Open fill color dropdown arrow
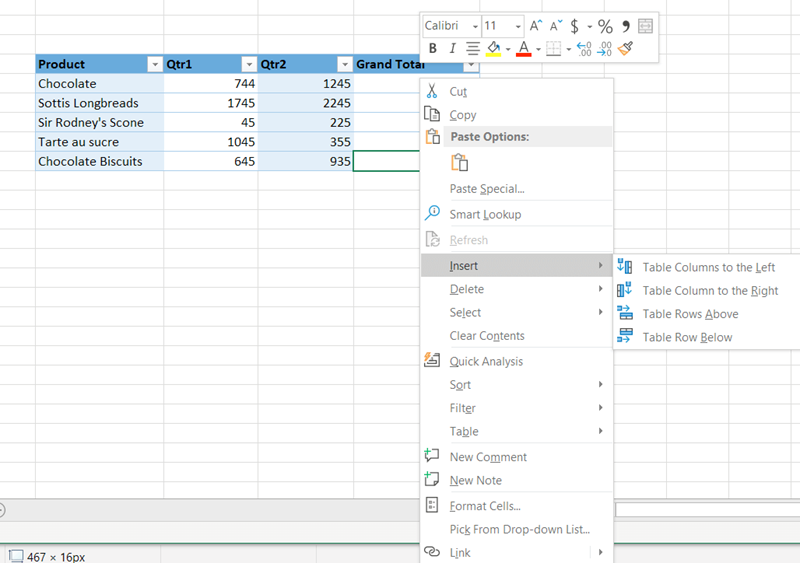The width and height of the screenshot is (800, 563). click(x=508, y=49)
